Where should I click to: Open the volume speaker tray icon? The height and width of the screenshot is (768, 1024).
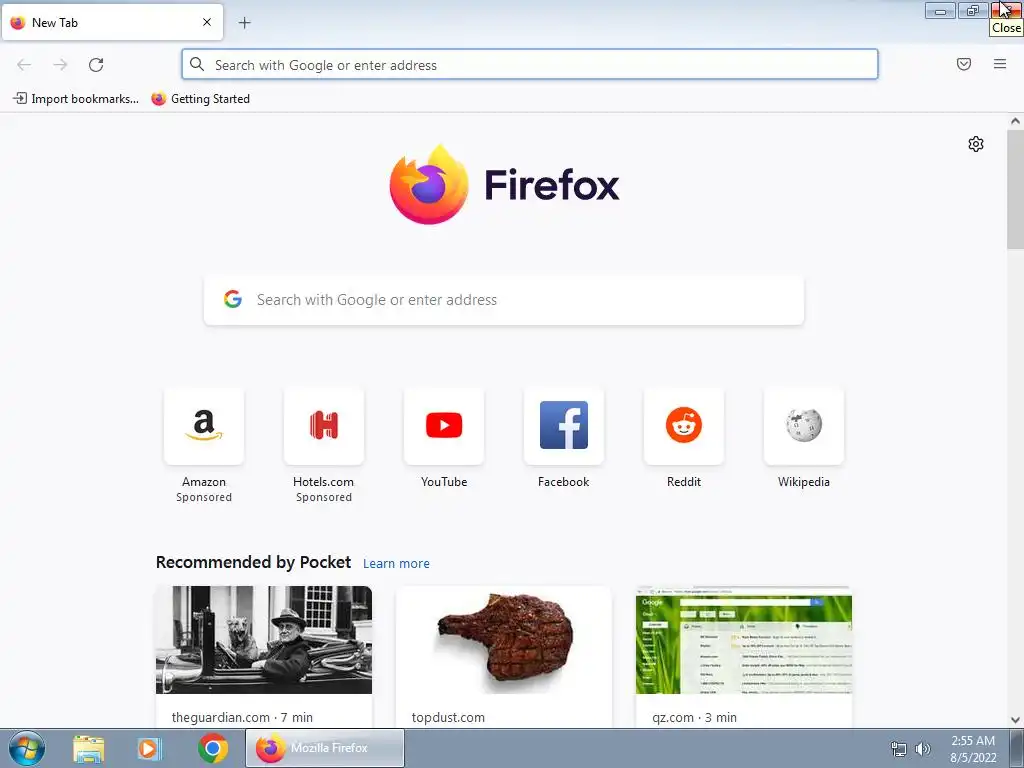(x=923, y=749)
